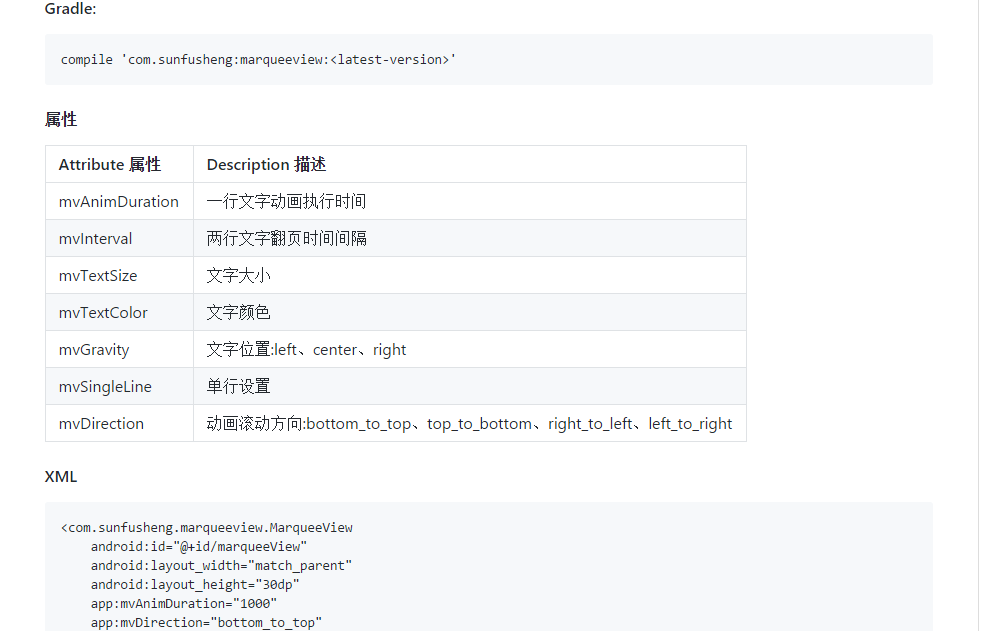Click the 两行文字翻页时间间隔 description

pyautogui.click(x=287, y=238)
